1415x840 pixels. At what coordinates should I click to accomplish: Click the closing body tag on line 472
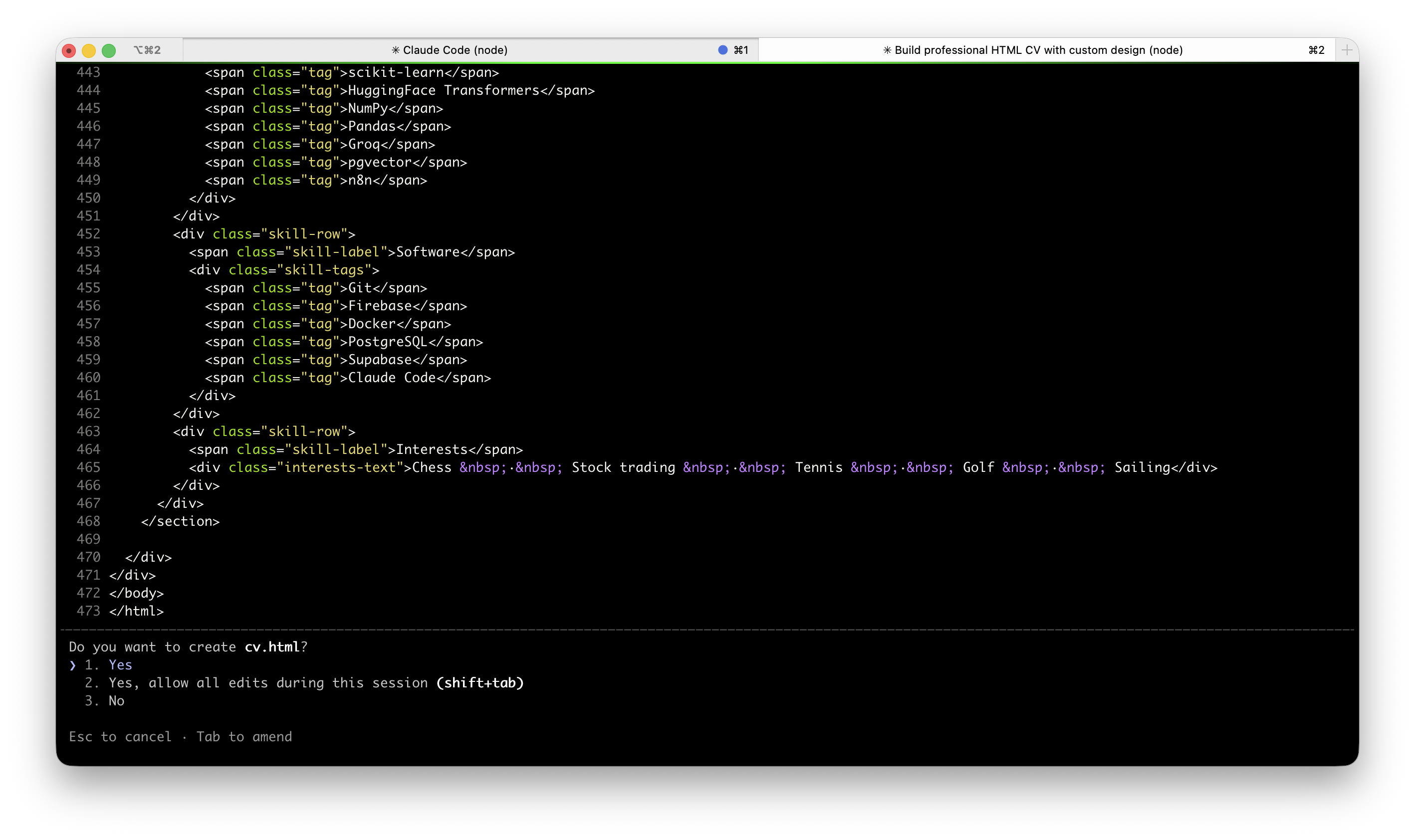(136, 593)
